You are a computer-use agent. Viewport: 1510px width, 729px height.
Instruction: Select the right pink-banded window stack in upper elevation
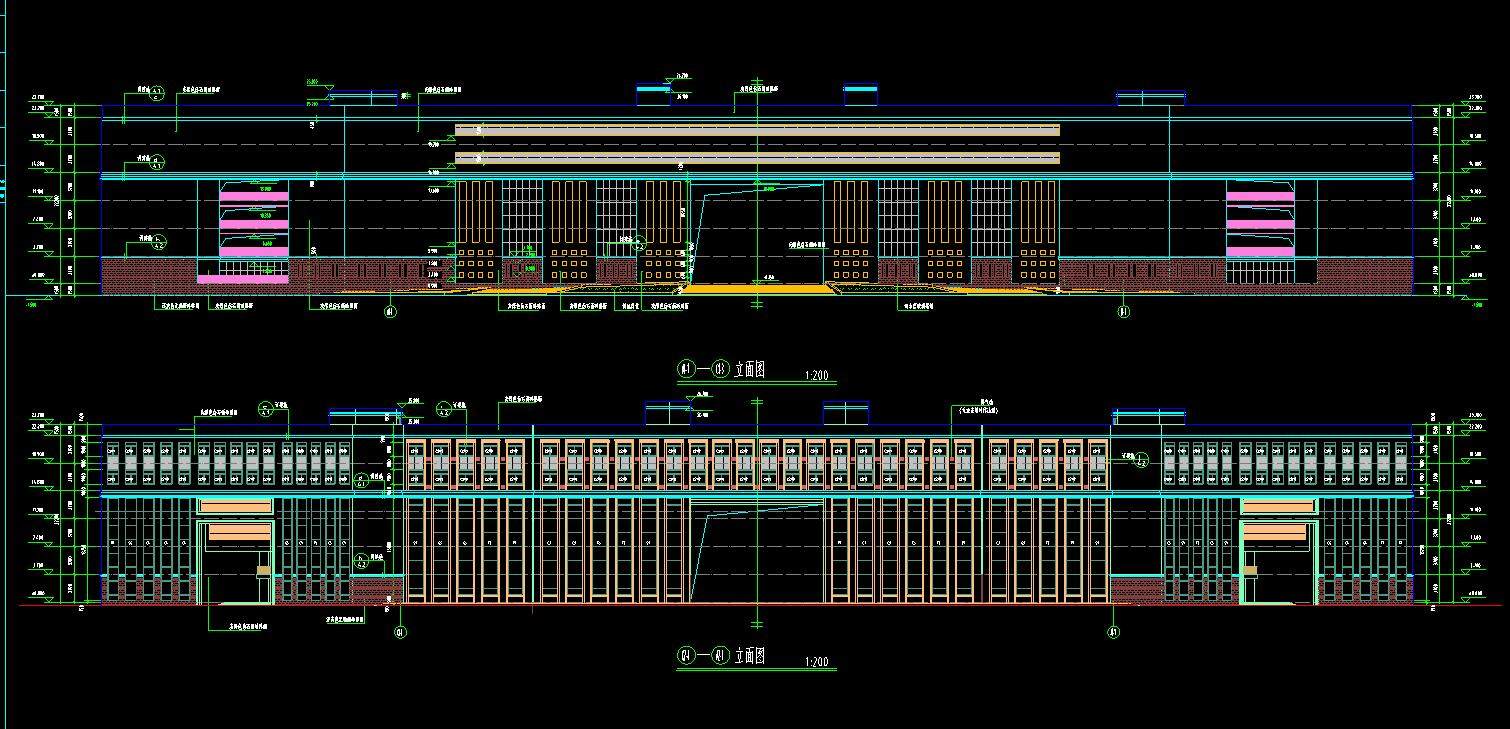(x=1260, y=222)
